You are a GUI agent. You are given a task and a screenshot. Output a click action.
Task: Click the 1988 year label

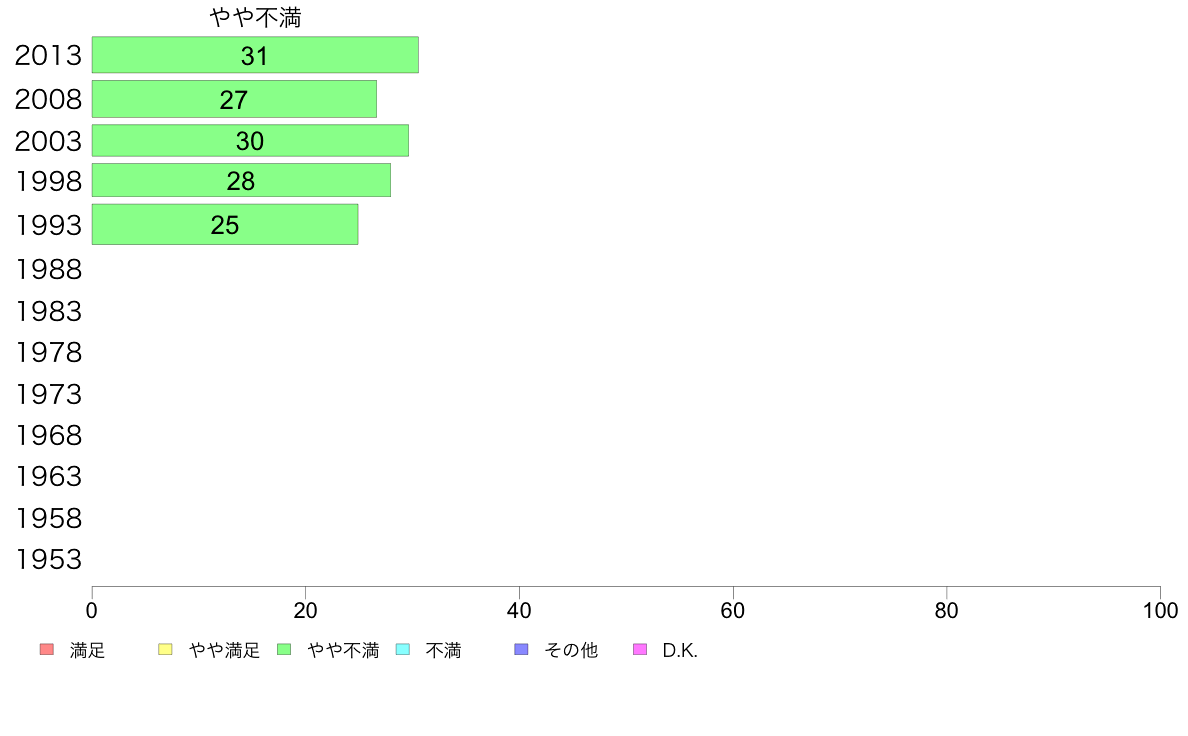pyautogui.click(x=48, y=269)
